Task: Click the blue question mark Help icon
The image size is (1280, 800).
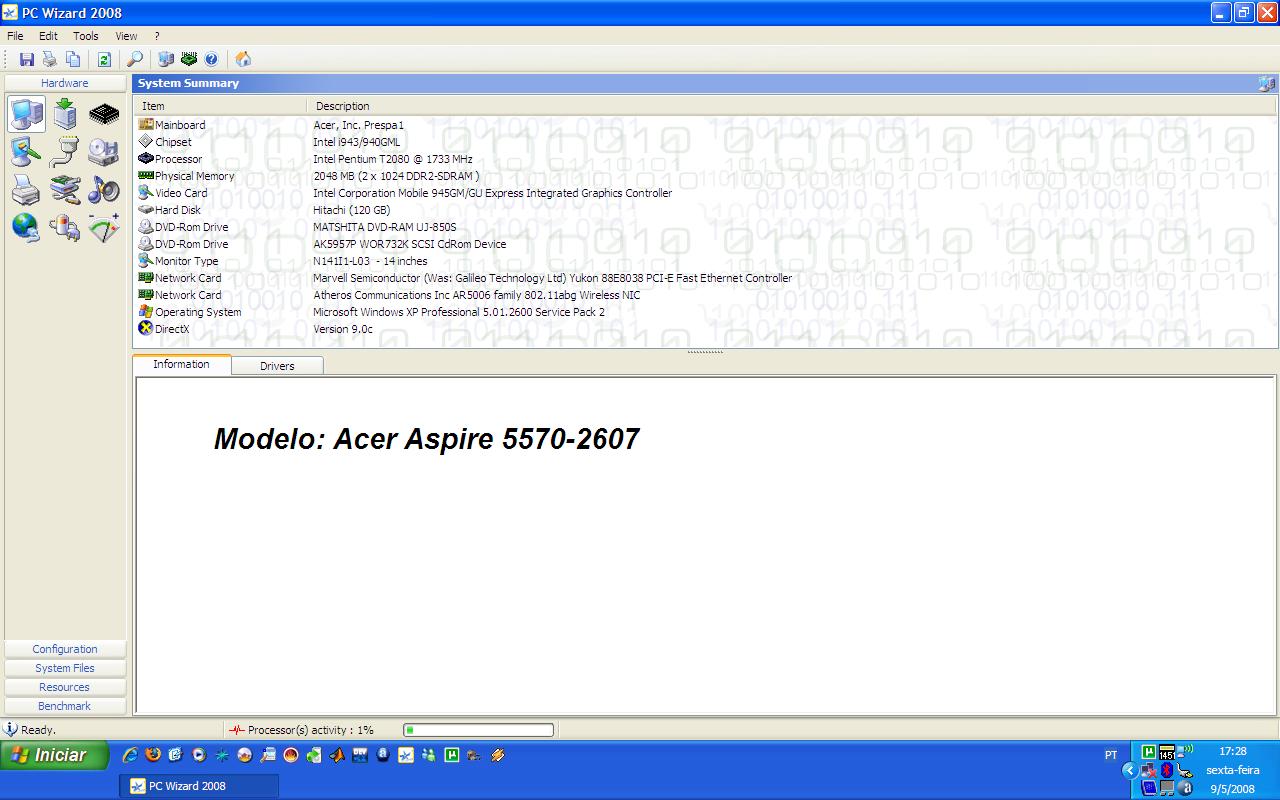Action: pos(211,60)
